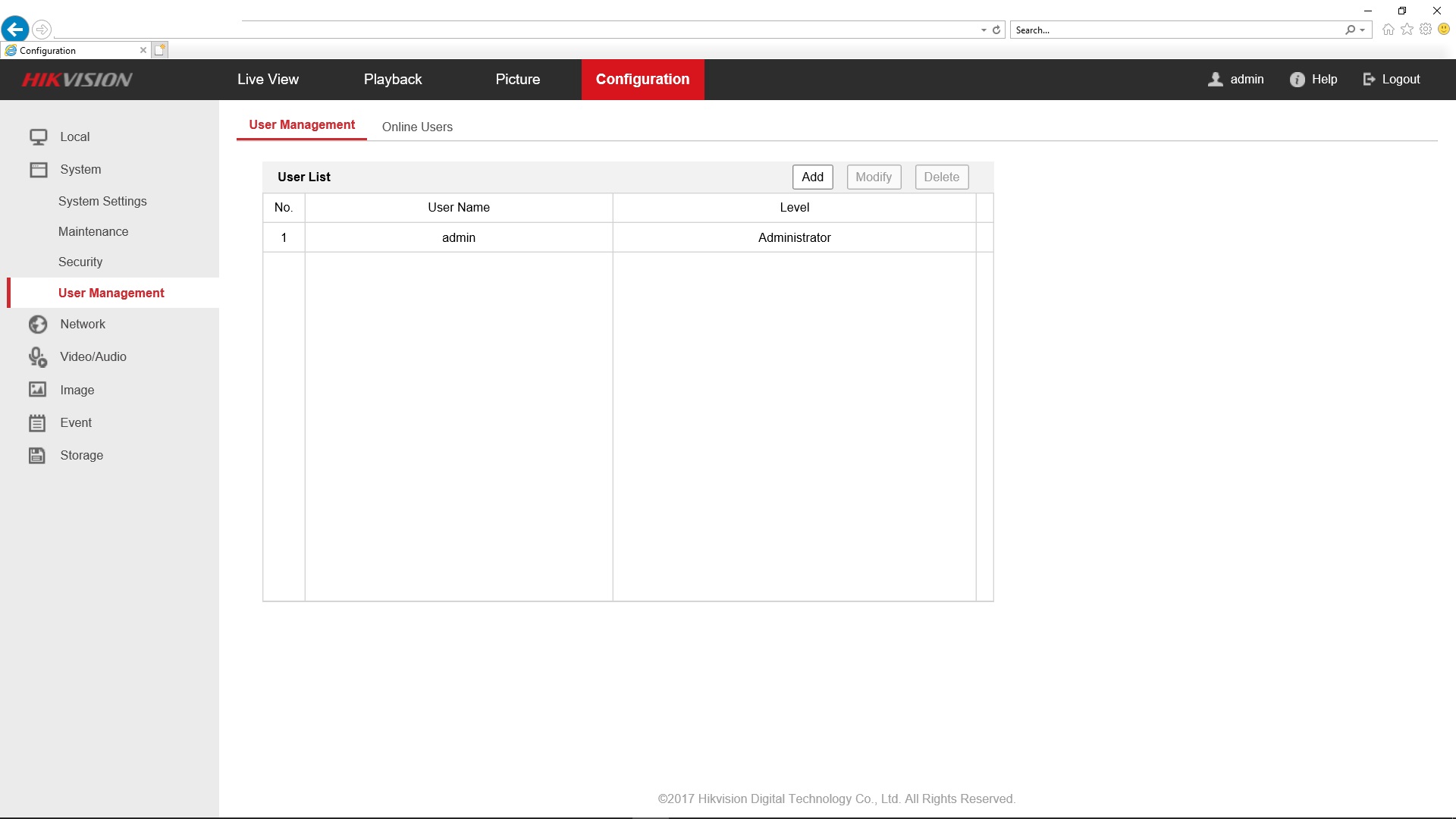1456x819 pixels.
Task: Click the browser back arrow button
Action: pos(15,30)
